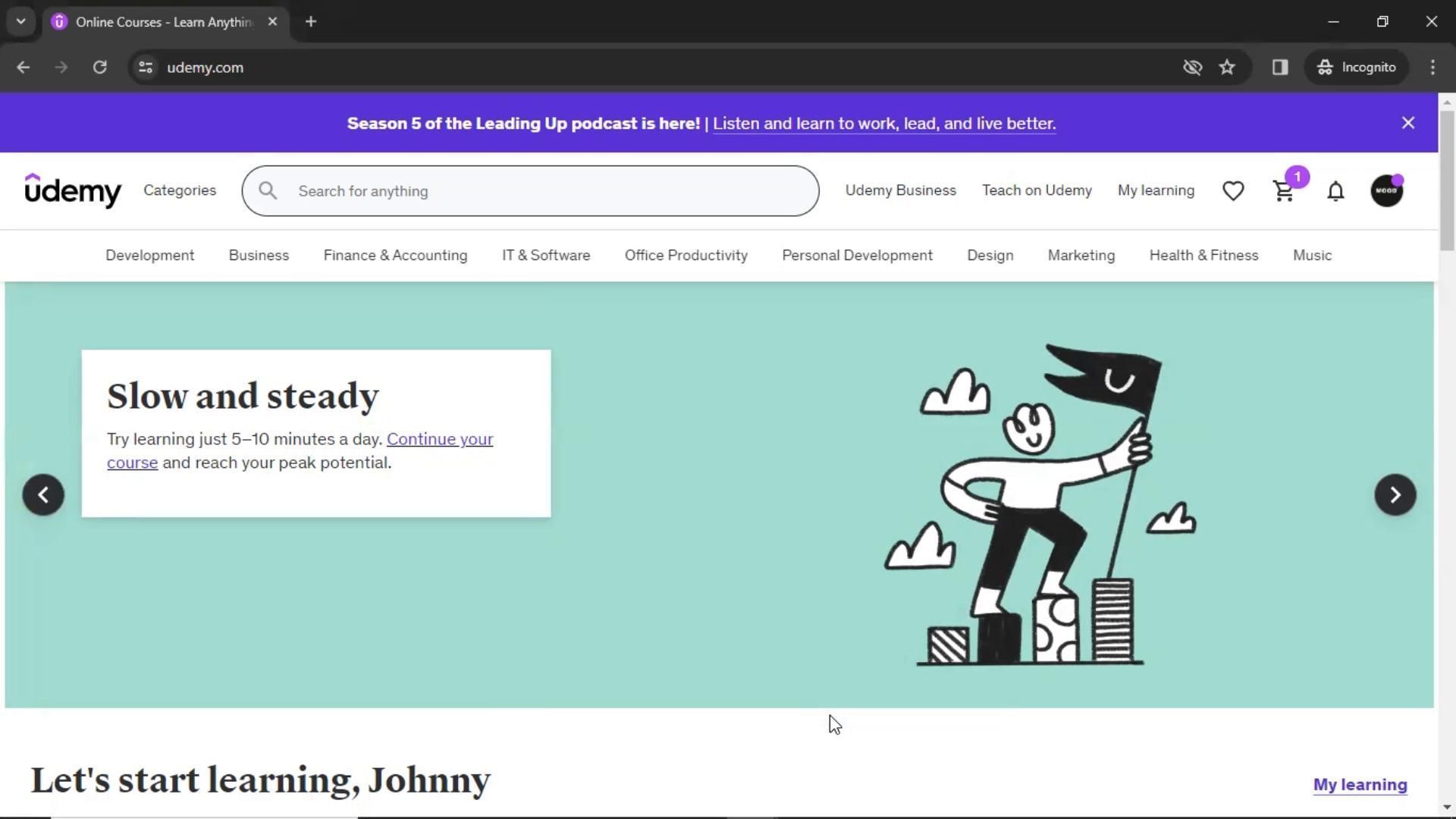Open the shopping cart icon
The height and width of the screenshot is (819, 1456).
pyautogui.click(x=1284, y=191)
